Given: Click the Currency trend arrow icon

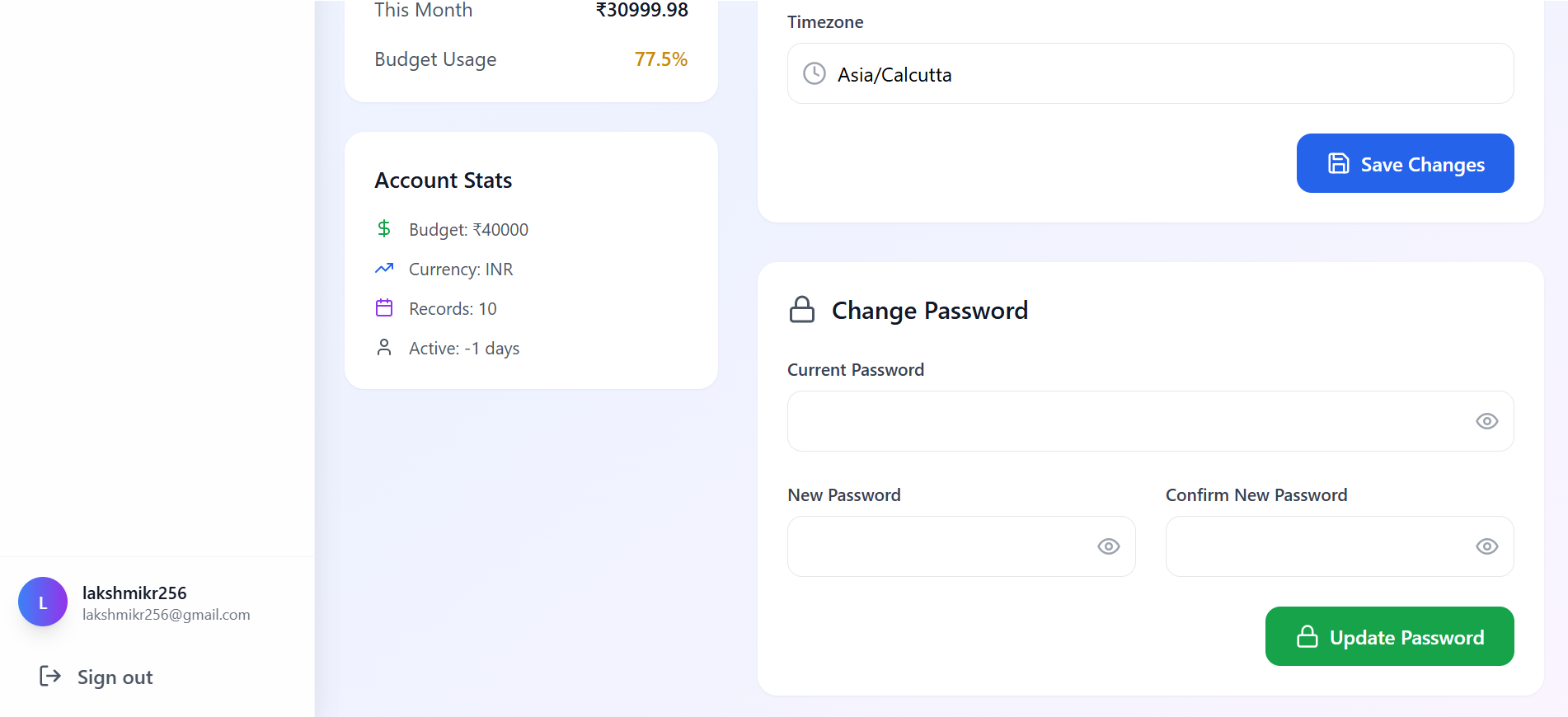Looking at the screenshot, I should (384, 268).
